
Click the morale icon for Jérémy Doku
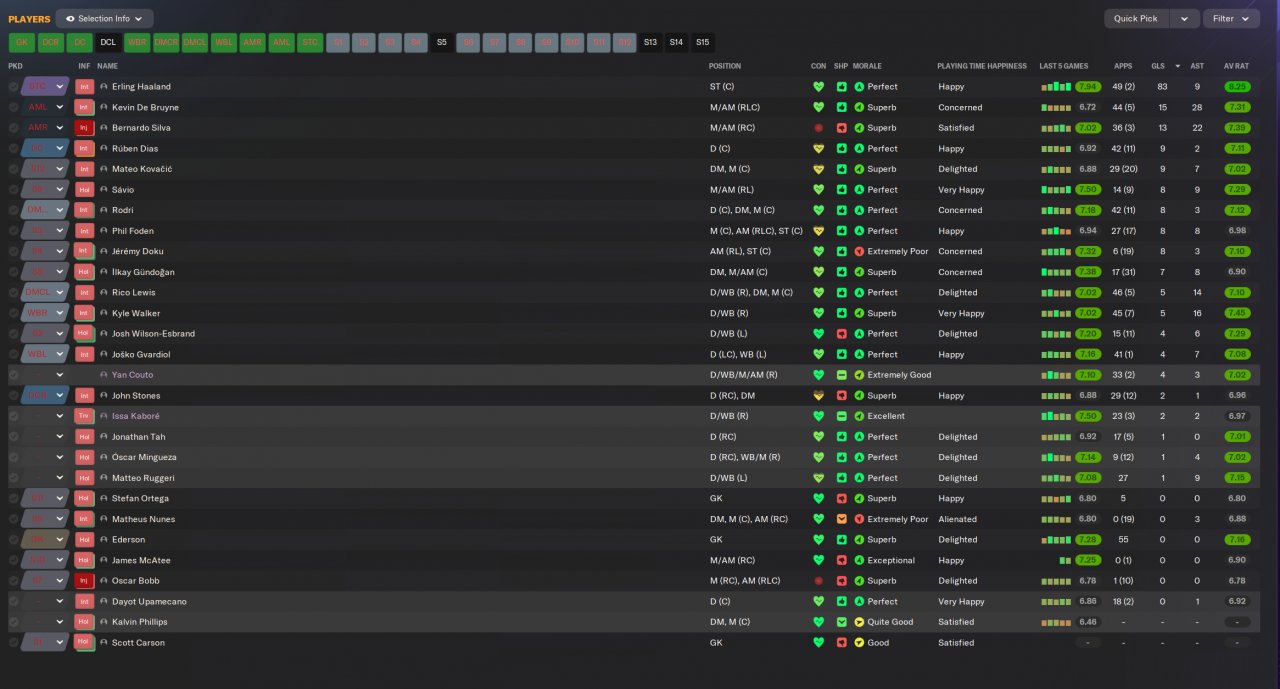click(859, 251)
